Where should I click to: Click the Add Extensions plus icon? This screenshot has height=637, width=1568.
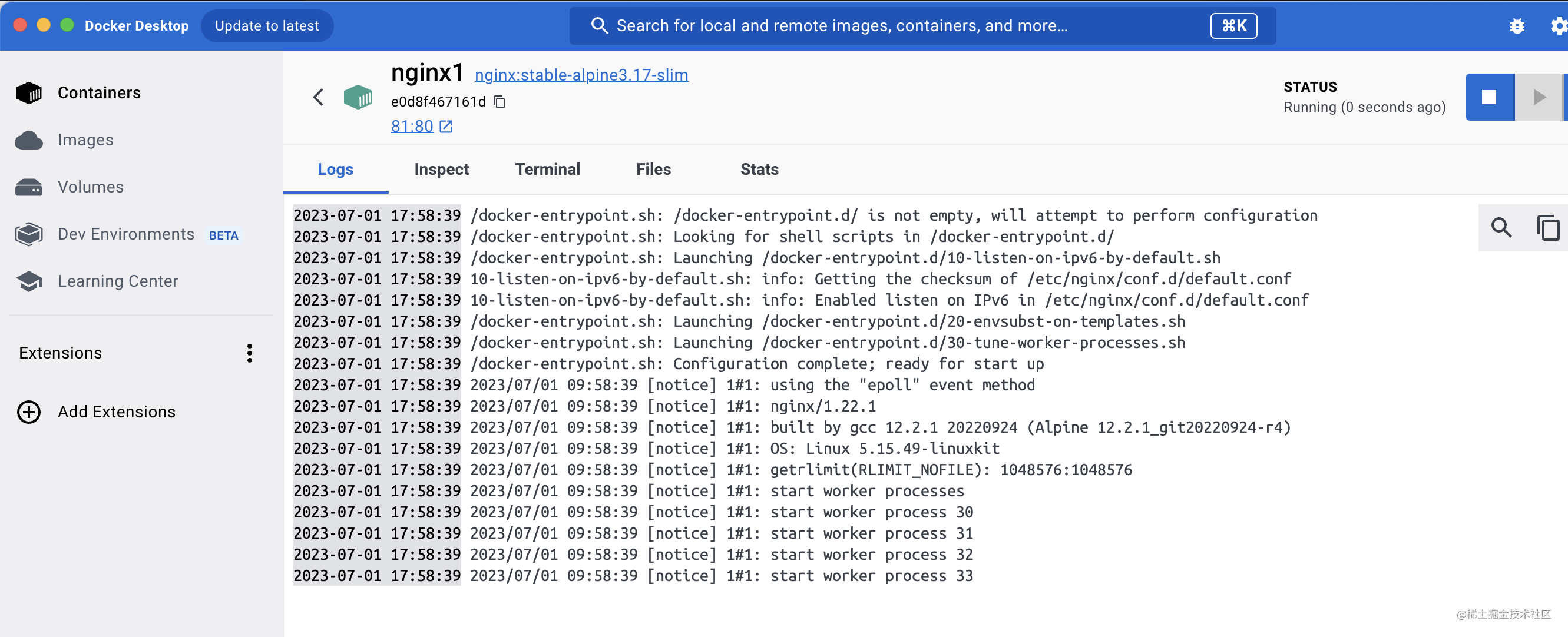pos(29,412)
